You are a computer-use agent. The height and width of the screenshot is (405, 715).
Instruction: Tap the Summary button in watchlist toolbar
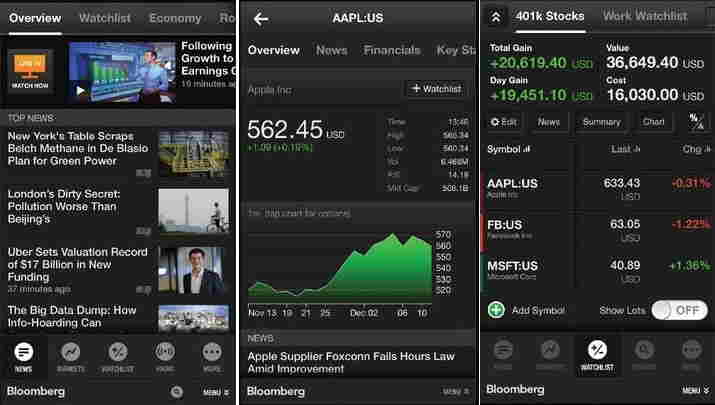pyautogui.click(x=601, y=122)
